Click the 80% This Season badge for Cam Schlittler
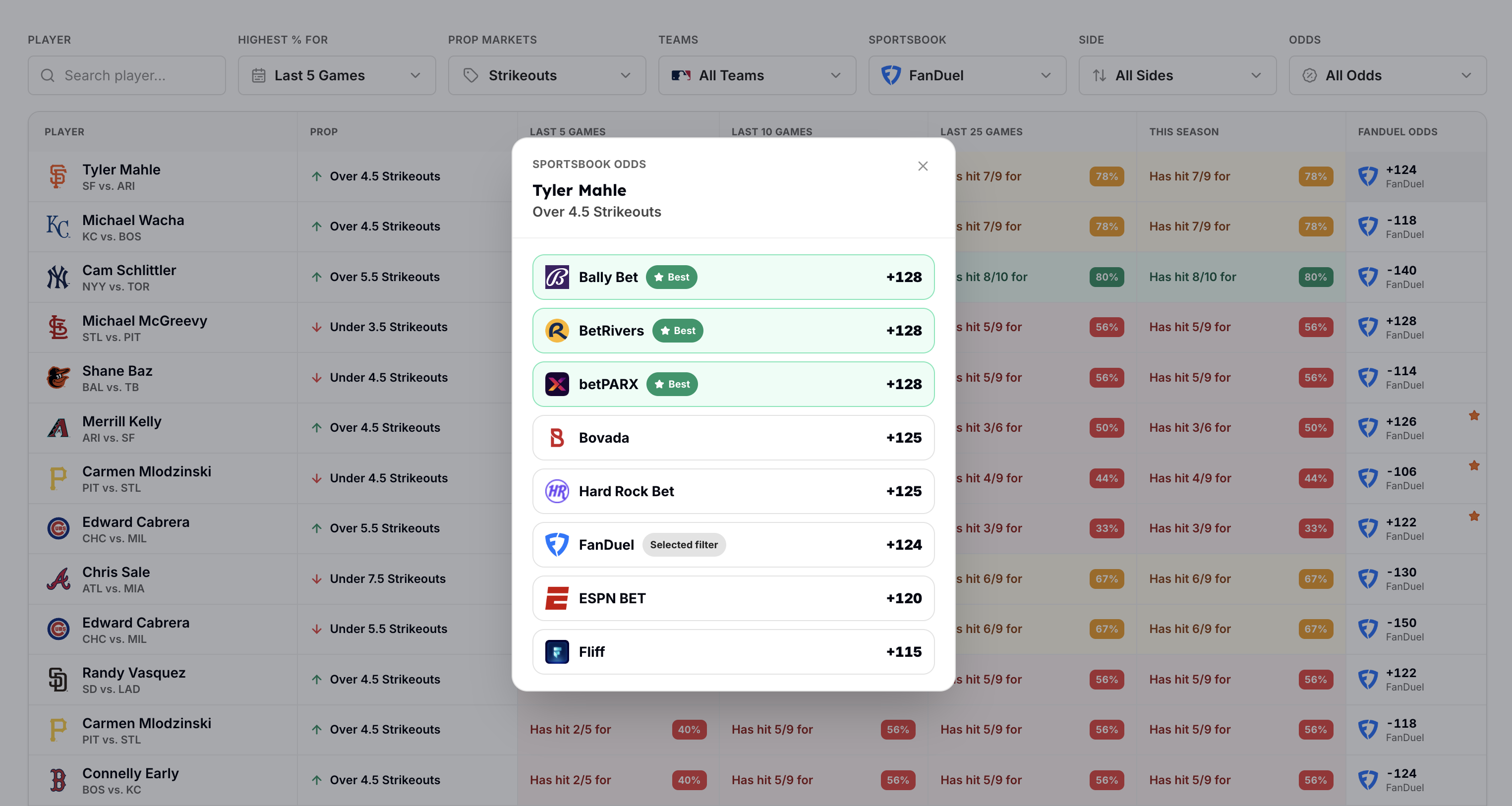 click(1315, 277)
